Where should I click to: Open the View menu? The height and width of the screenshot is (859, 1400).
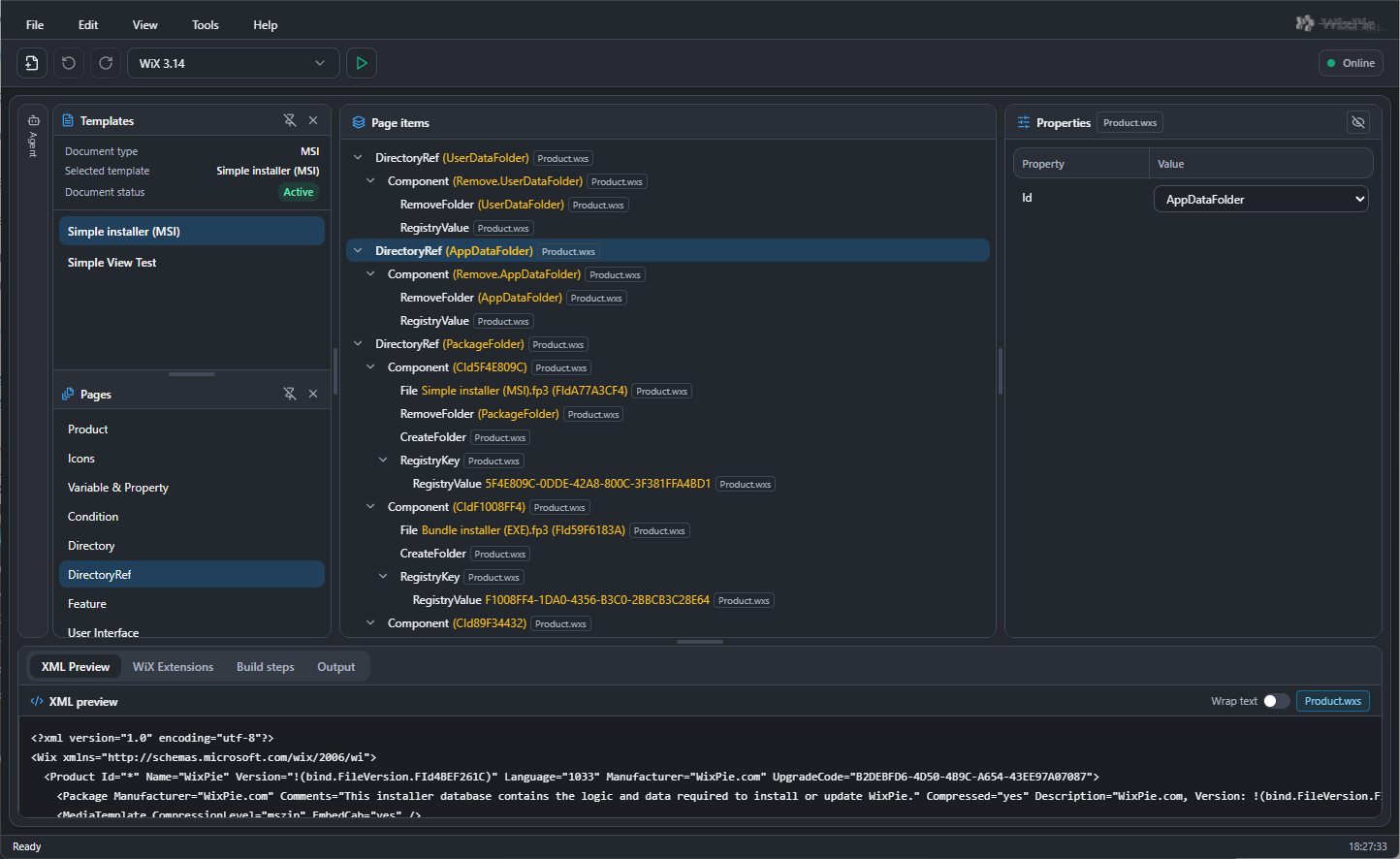coord(145,25)
